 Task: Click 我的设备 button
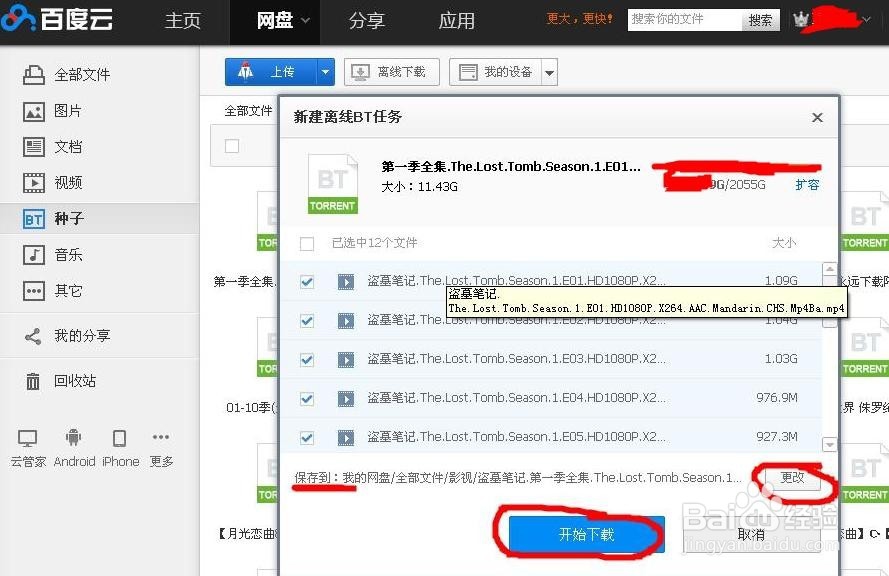(x=496, y=73)
